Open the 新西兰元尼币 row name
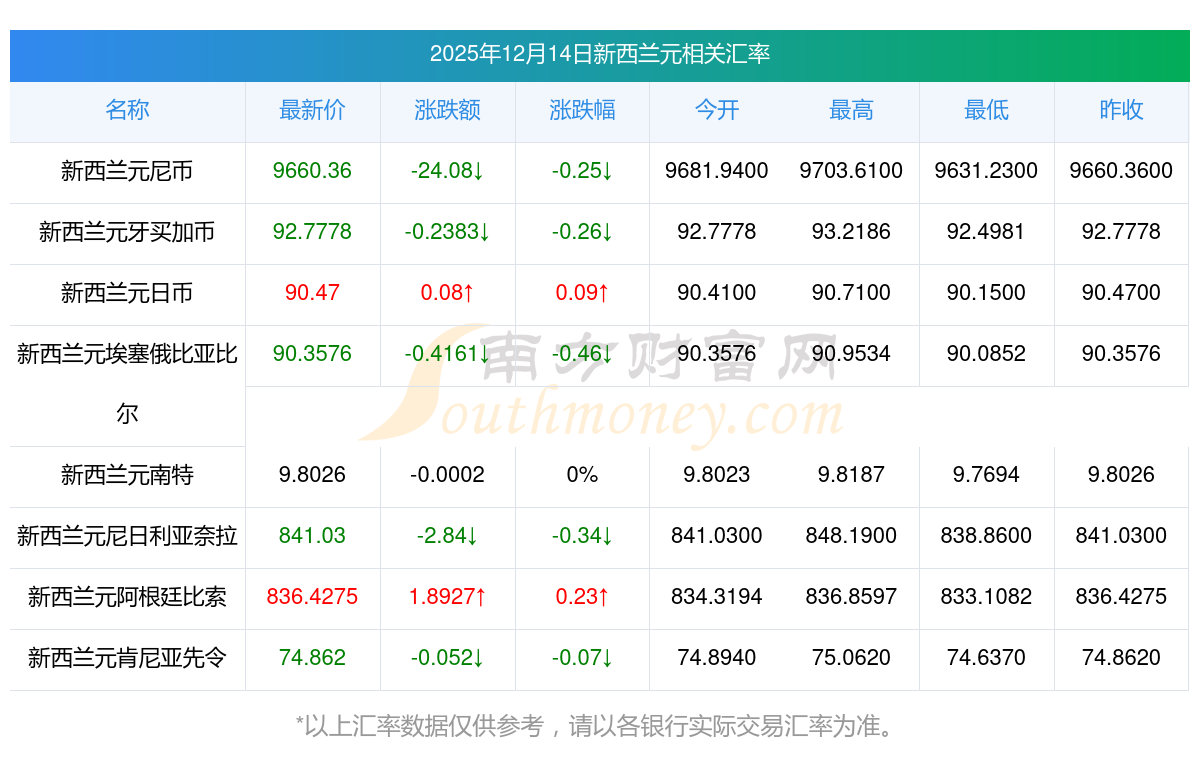The width and height of the screenshot is (1200, 757). 127,172
